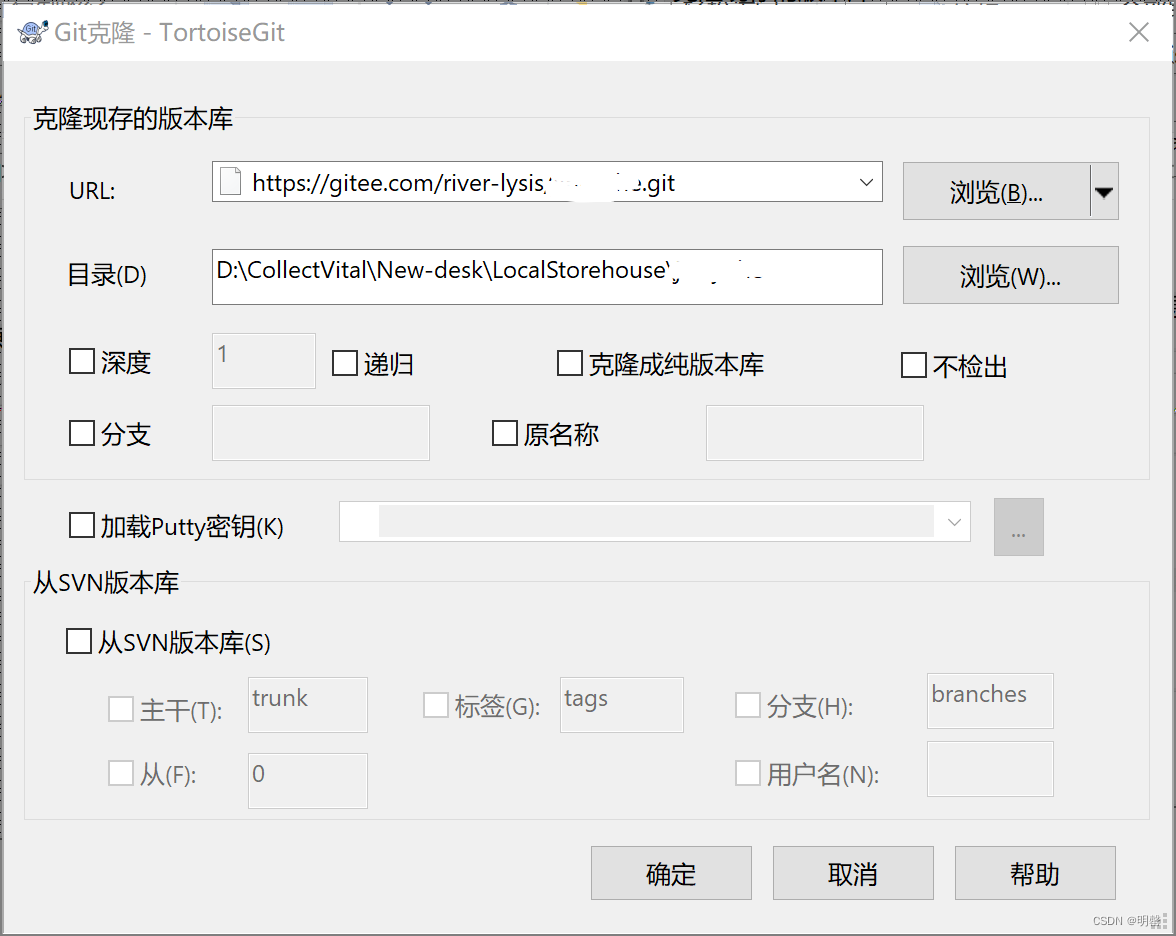Click the ... Putty key browse button

tap(1018, 526)
